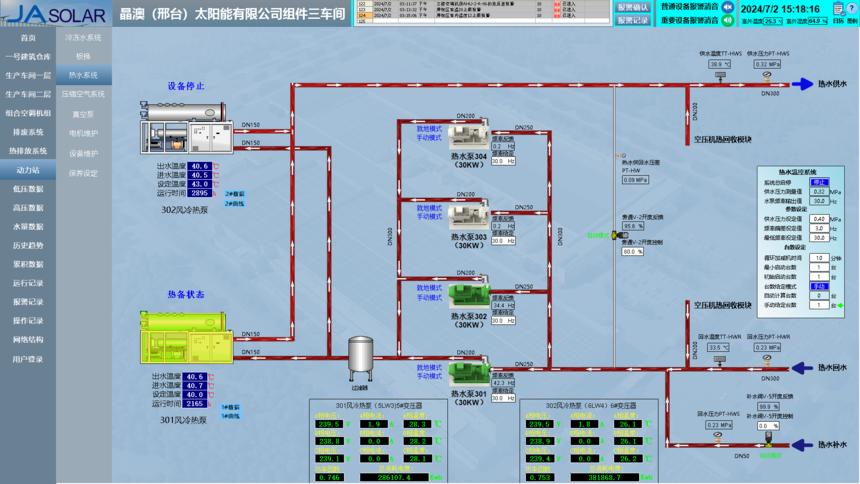Mute normal equipment alarm sound

[727, 7]
